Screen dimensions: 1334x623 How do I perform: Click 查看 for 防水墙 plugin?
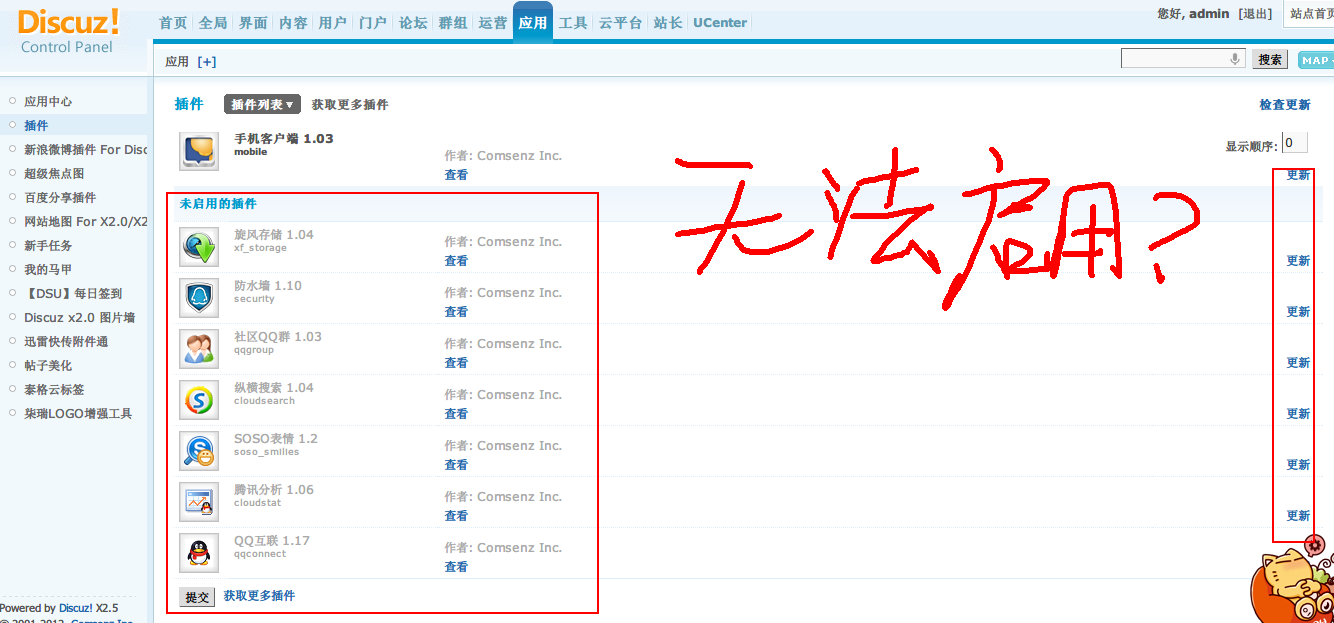pos(456,312)
